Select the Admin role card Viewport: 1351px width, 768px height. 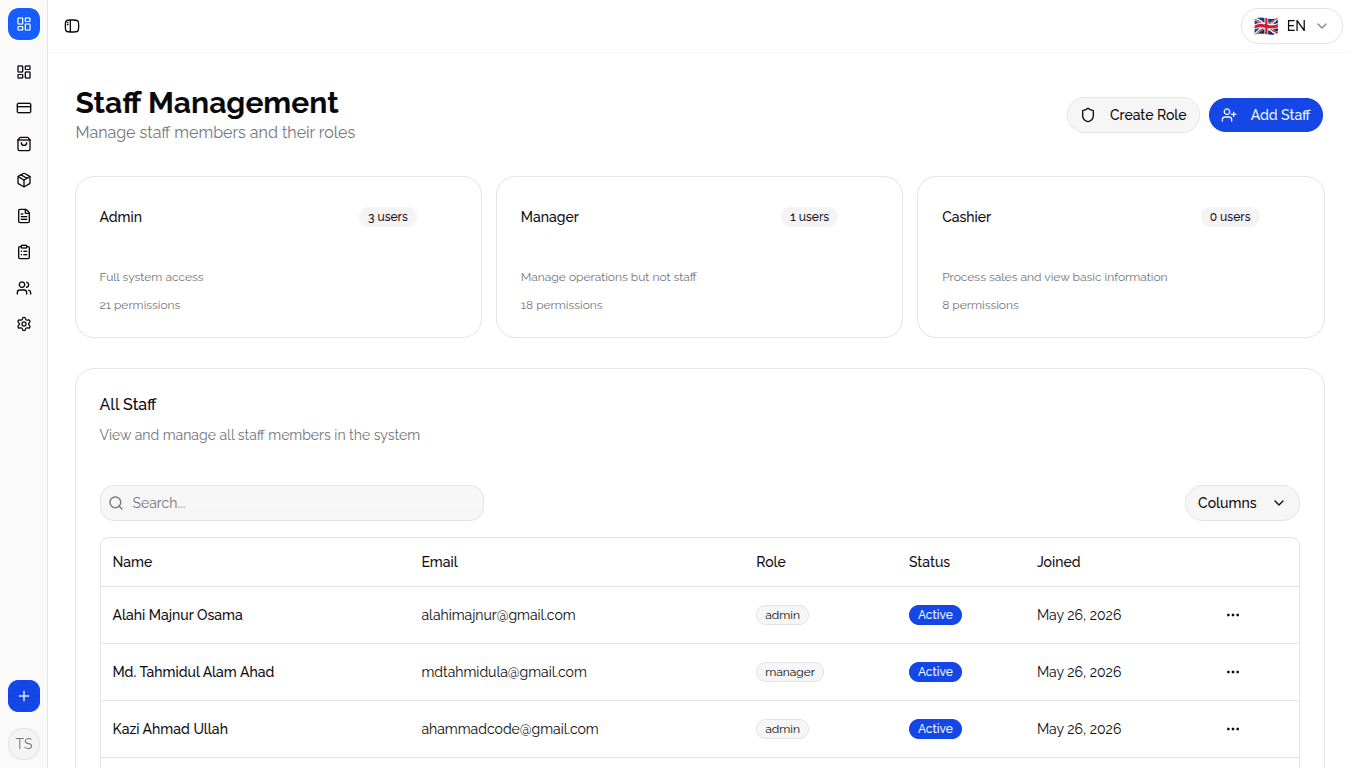click(x=279, y=257)
